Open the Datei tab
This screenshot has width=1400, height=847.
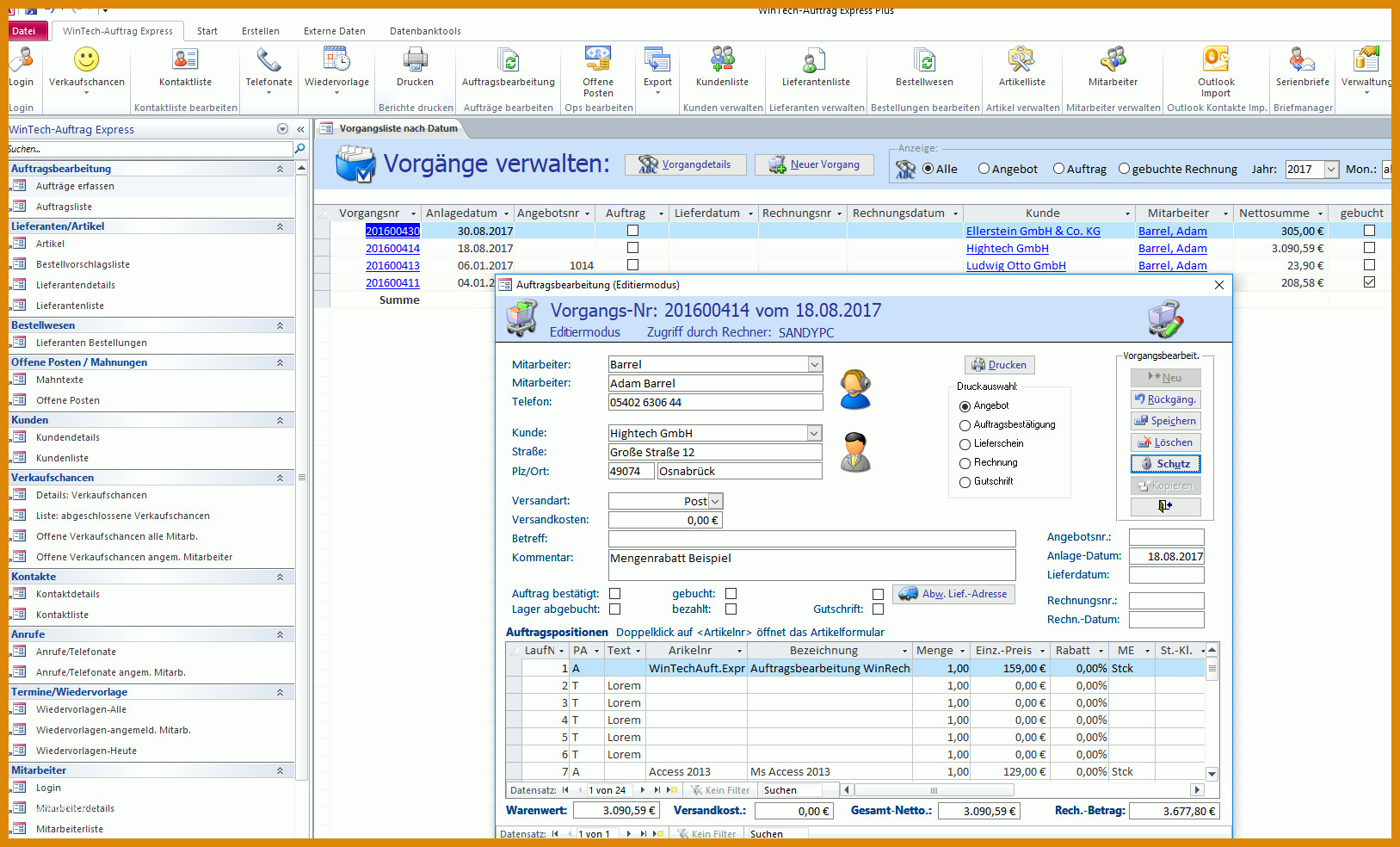coord(24,31)
